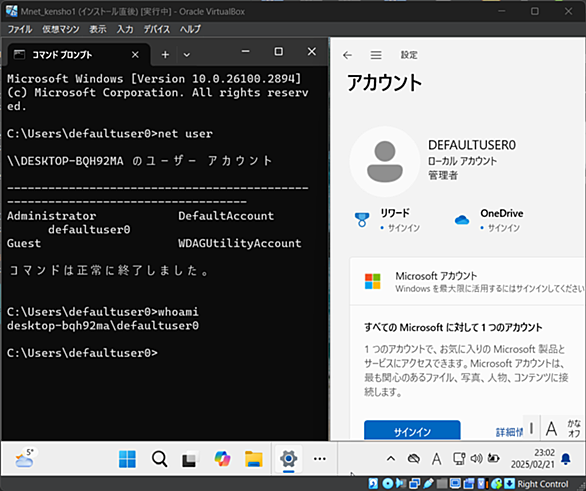Click the アカウント page heading

tap(385, 83)
